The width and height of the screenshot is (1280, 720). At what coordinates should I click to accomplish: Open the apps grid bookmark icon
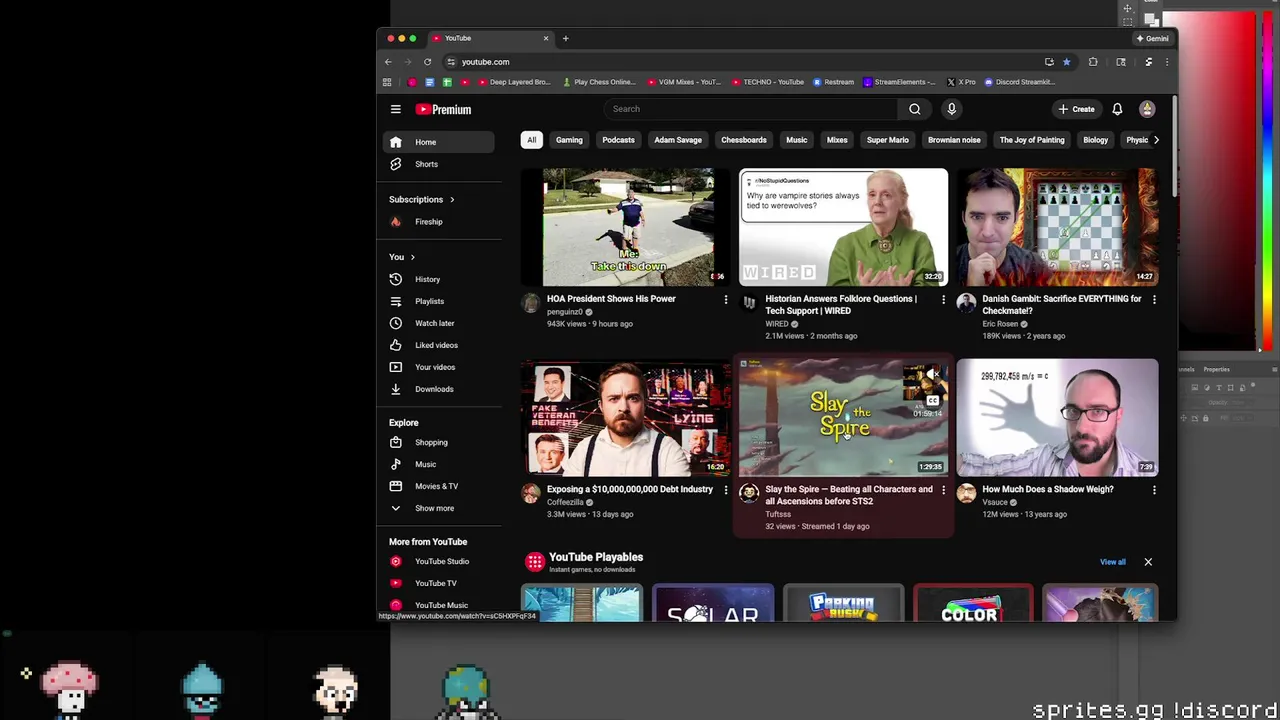[x=387, y=82]
